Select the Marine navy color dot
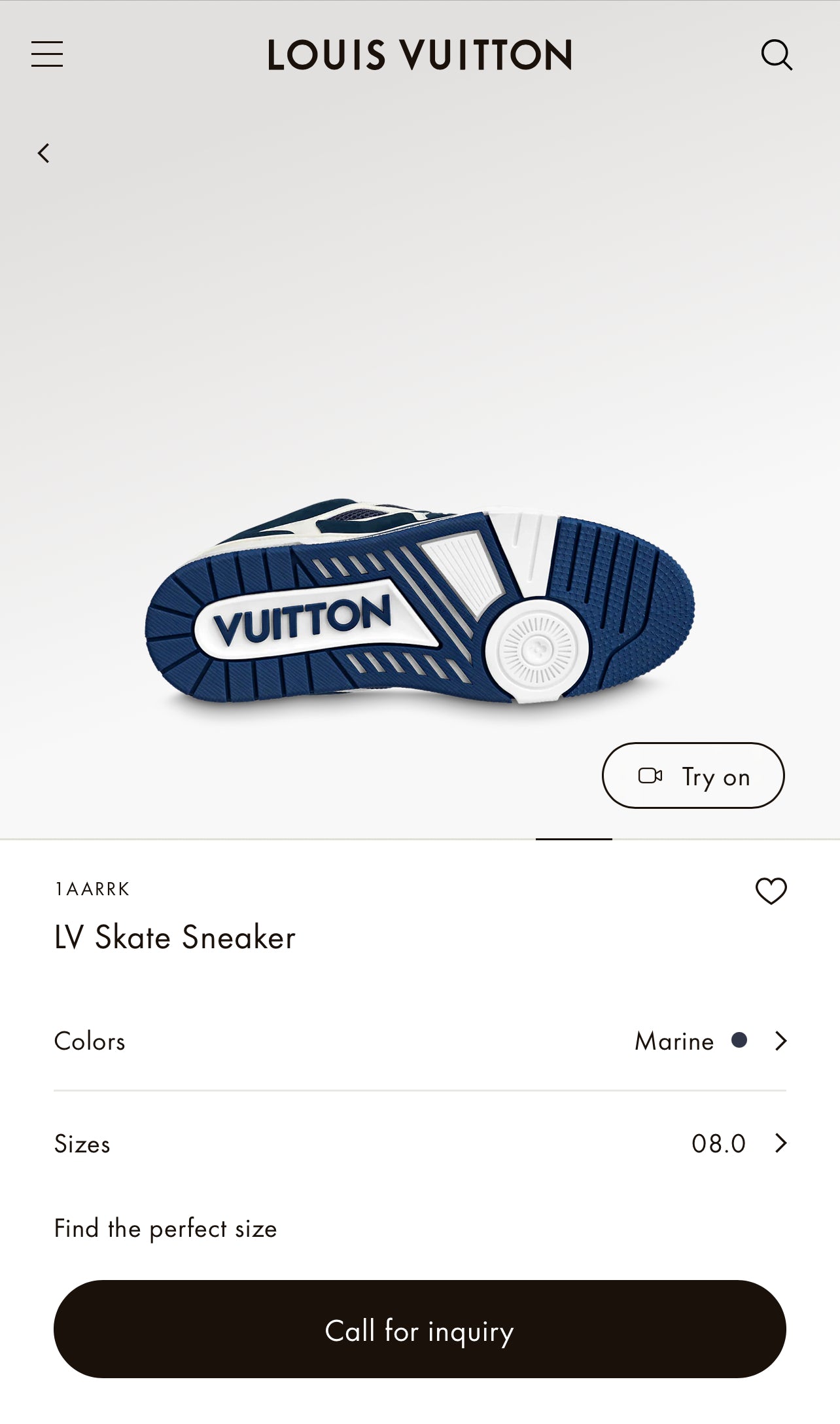This screenshot has height=1424, width=840. (739, 1040)
